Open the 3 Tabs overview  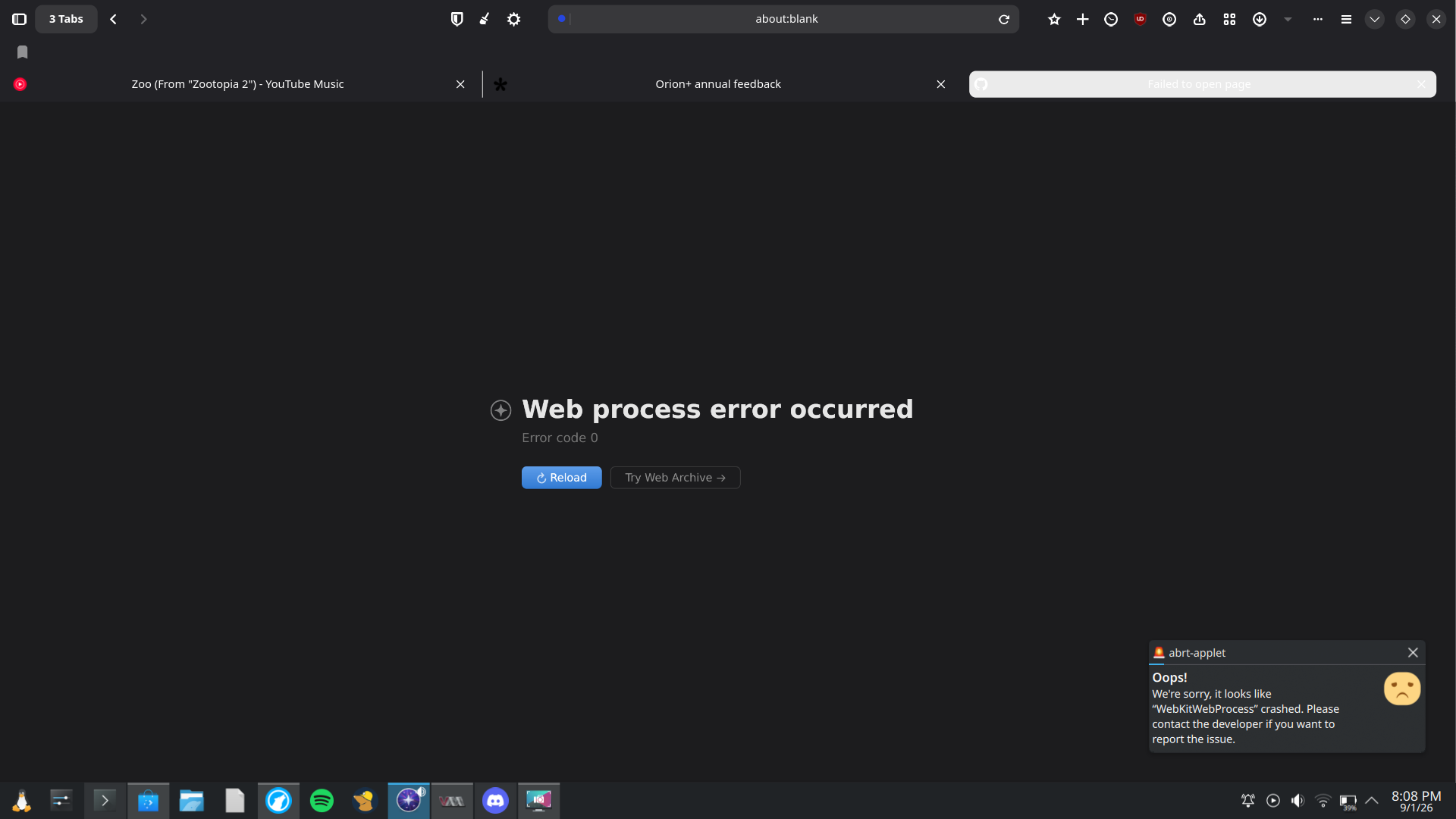(66, 19)
